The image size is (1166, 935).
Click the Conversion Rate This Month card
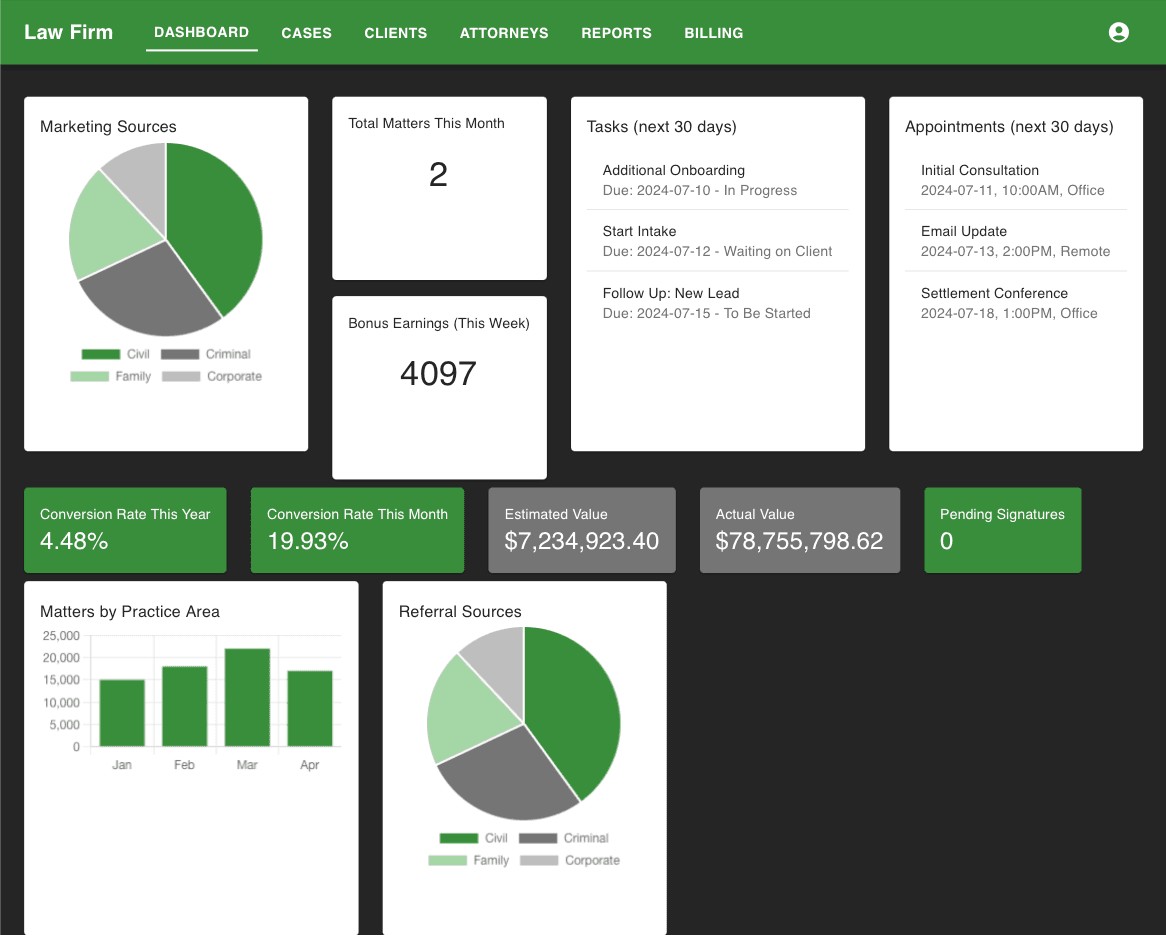[x=357, y=530]
